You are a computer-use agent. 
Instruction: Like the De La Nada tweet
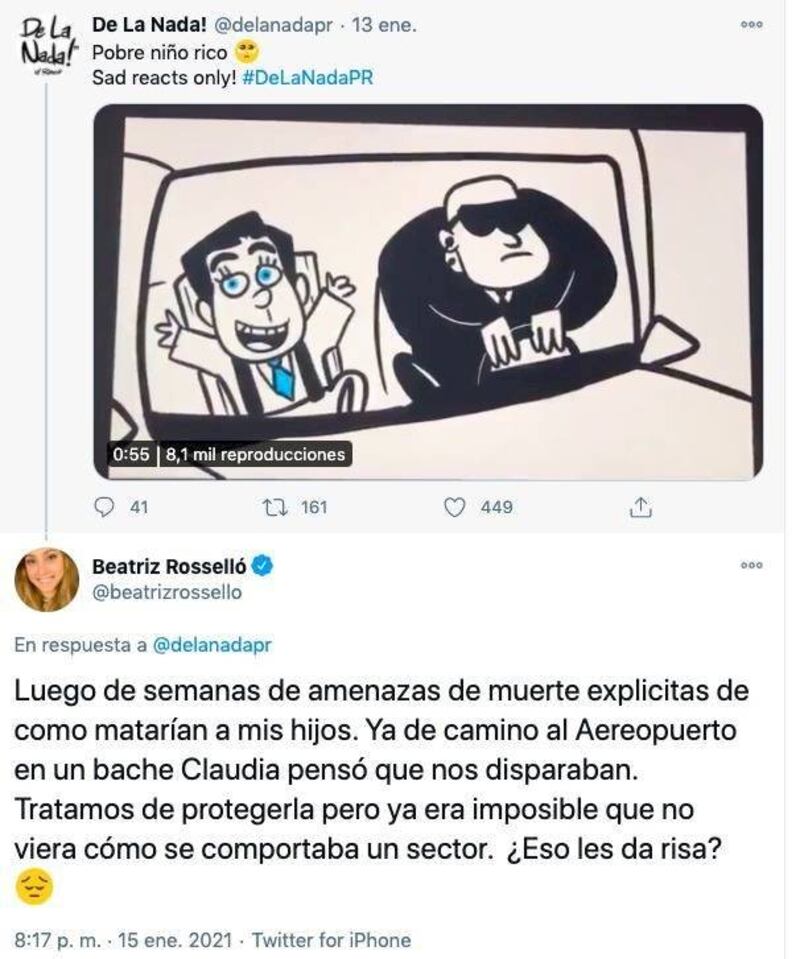tap(454, 508)
